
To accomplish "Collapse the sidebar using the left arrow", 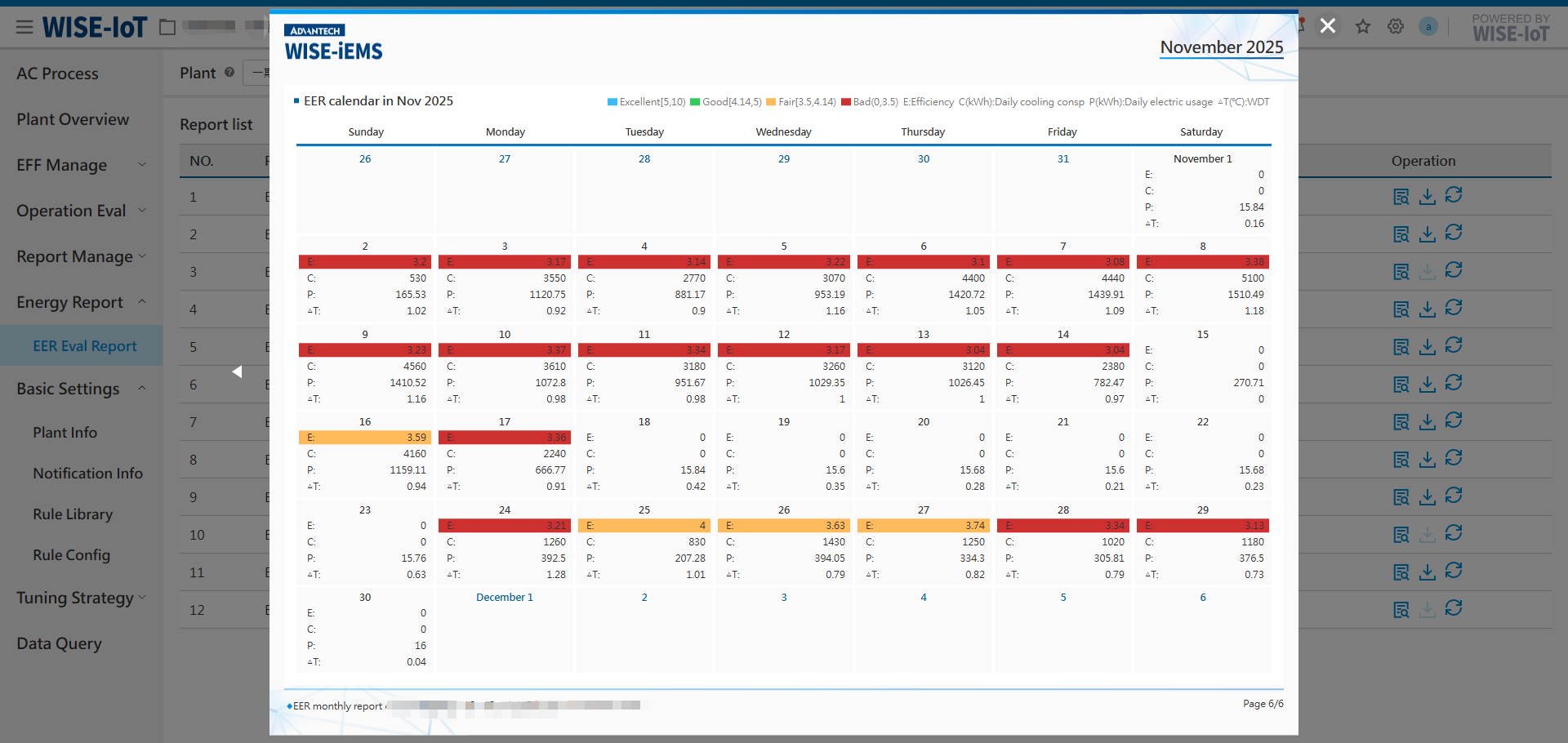I will 237,371.
